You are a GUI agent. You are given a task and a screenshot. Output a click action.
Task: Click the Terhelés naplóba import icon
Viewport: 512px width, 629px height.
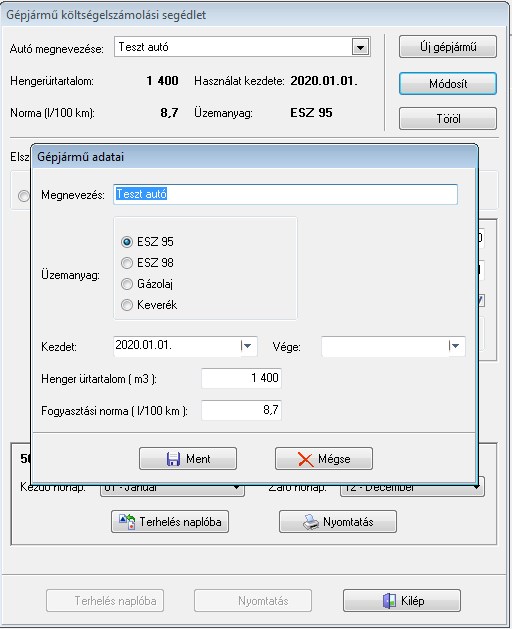pyautogui.click(x=127, y=521)
